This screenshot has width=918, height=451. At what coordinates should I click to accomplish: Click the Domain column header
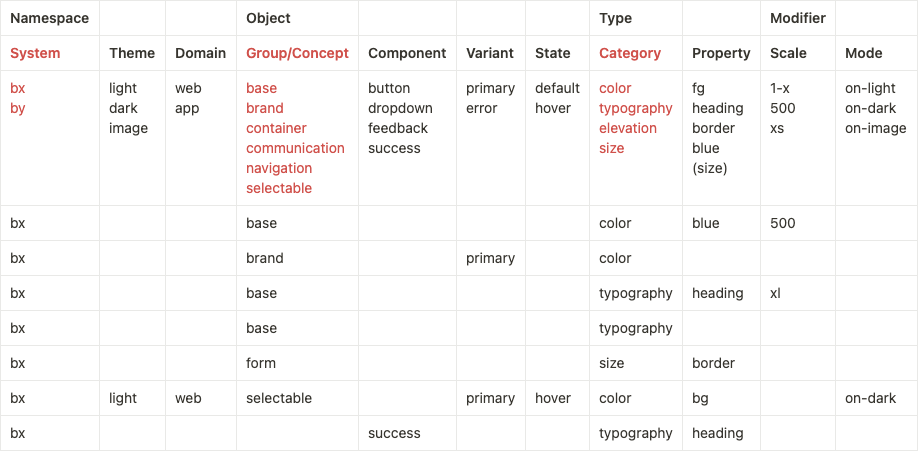pos(200,53)
